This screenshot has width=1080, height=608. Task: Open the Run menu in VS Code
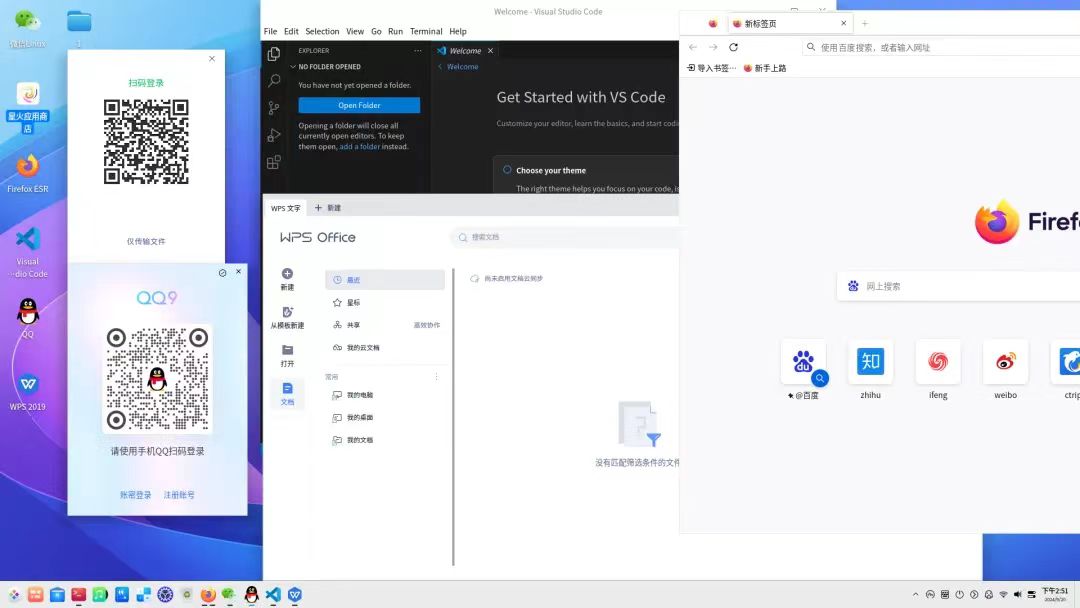click(x=395, y=32)
